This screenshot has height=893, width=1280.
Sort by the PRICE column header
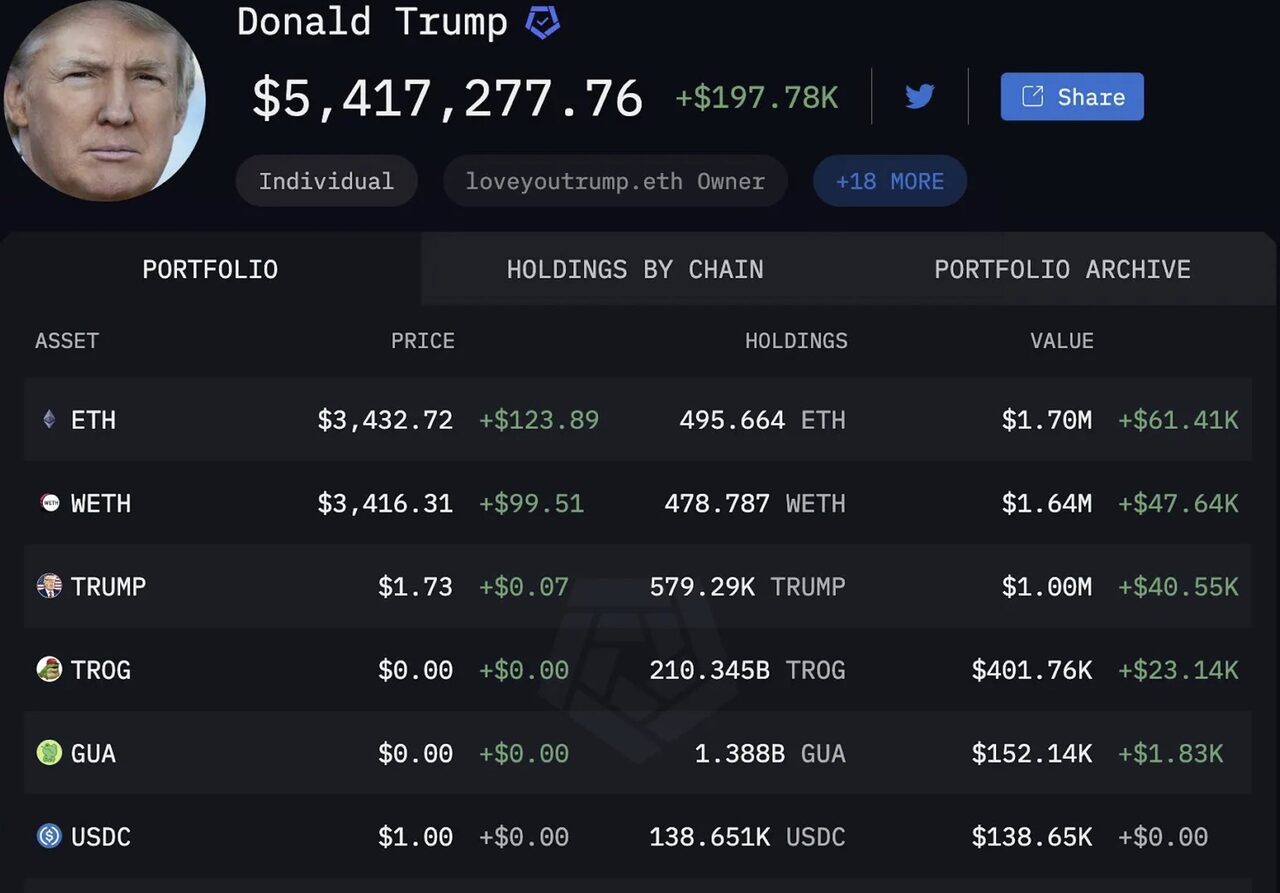[422, 341]
